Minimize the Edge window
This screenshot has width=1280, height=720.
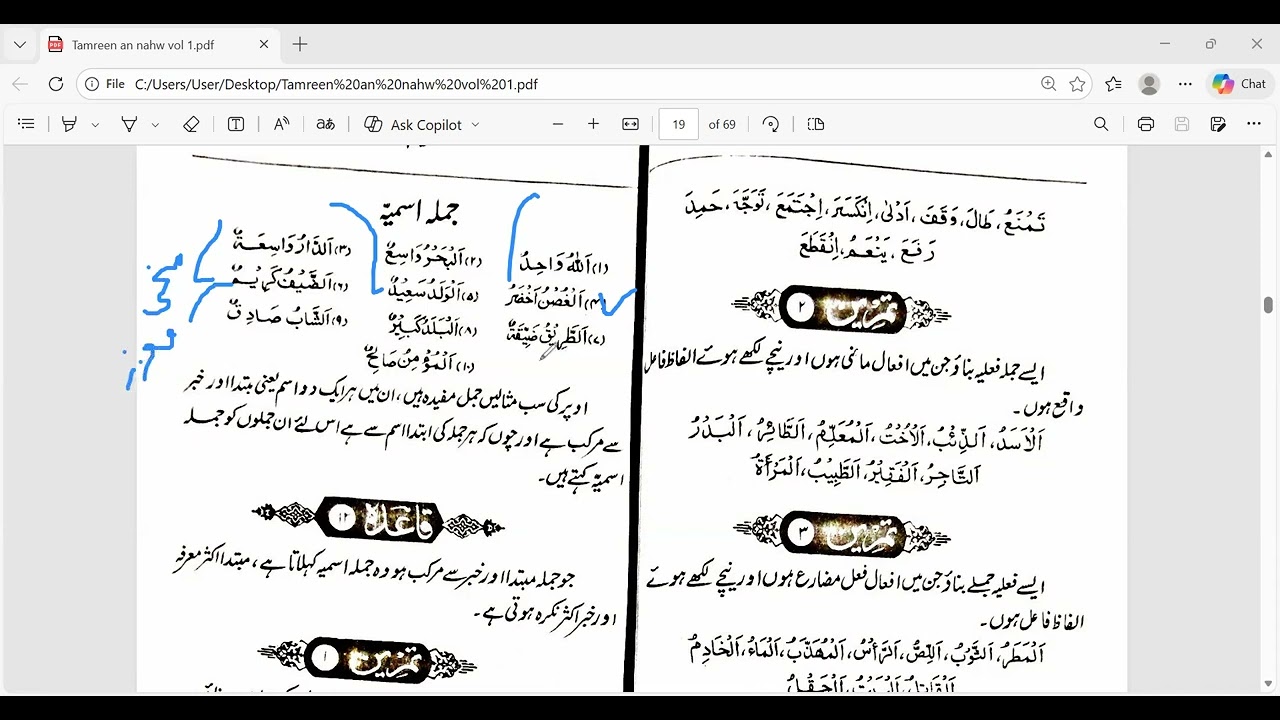pyautogui.click(x=1165, y=44)
